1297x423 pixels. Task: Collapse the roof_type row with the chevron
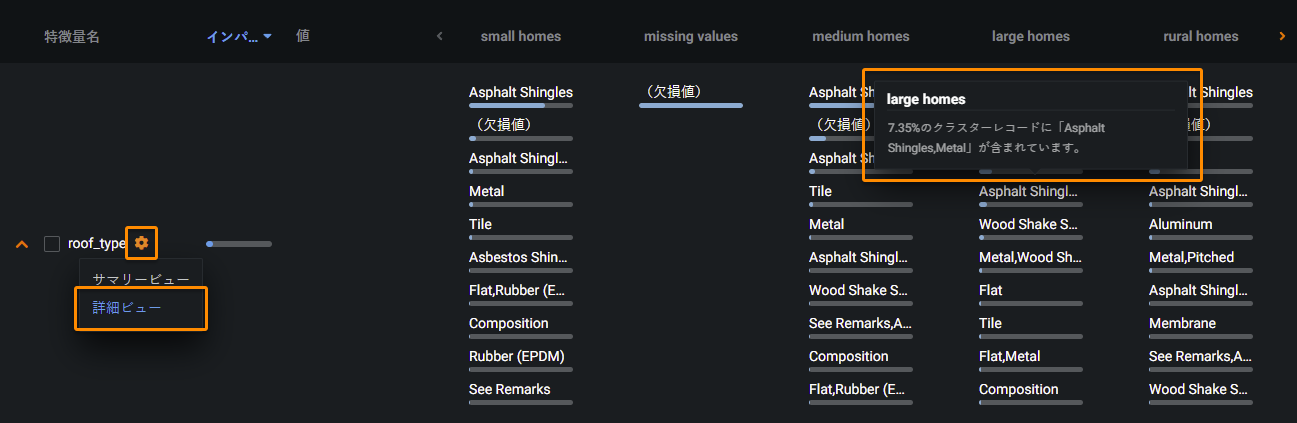pyautogui.click(x=22, y=244)
